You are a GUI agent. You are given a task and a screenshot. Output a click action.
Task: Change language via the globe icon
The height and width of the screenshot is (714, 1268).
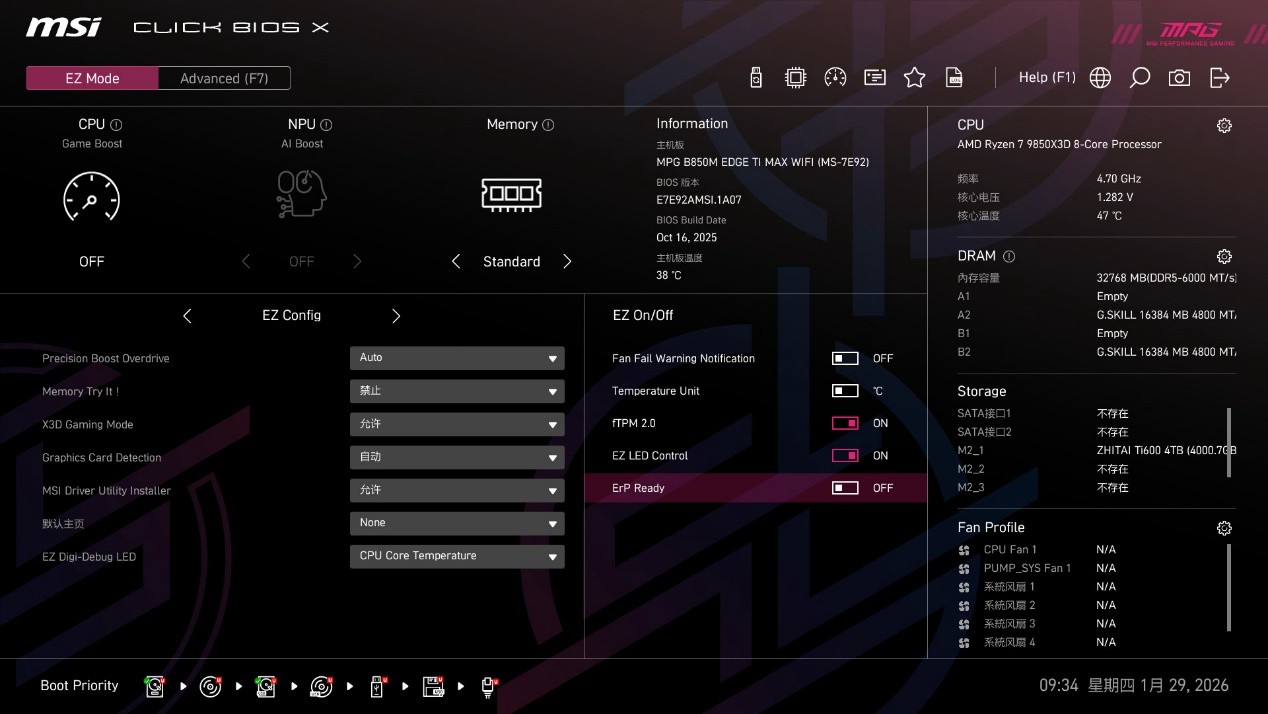click(x=1099, y=76)
